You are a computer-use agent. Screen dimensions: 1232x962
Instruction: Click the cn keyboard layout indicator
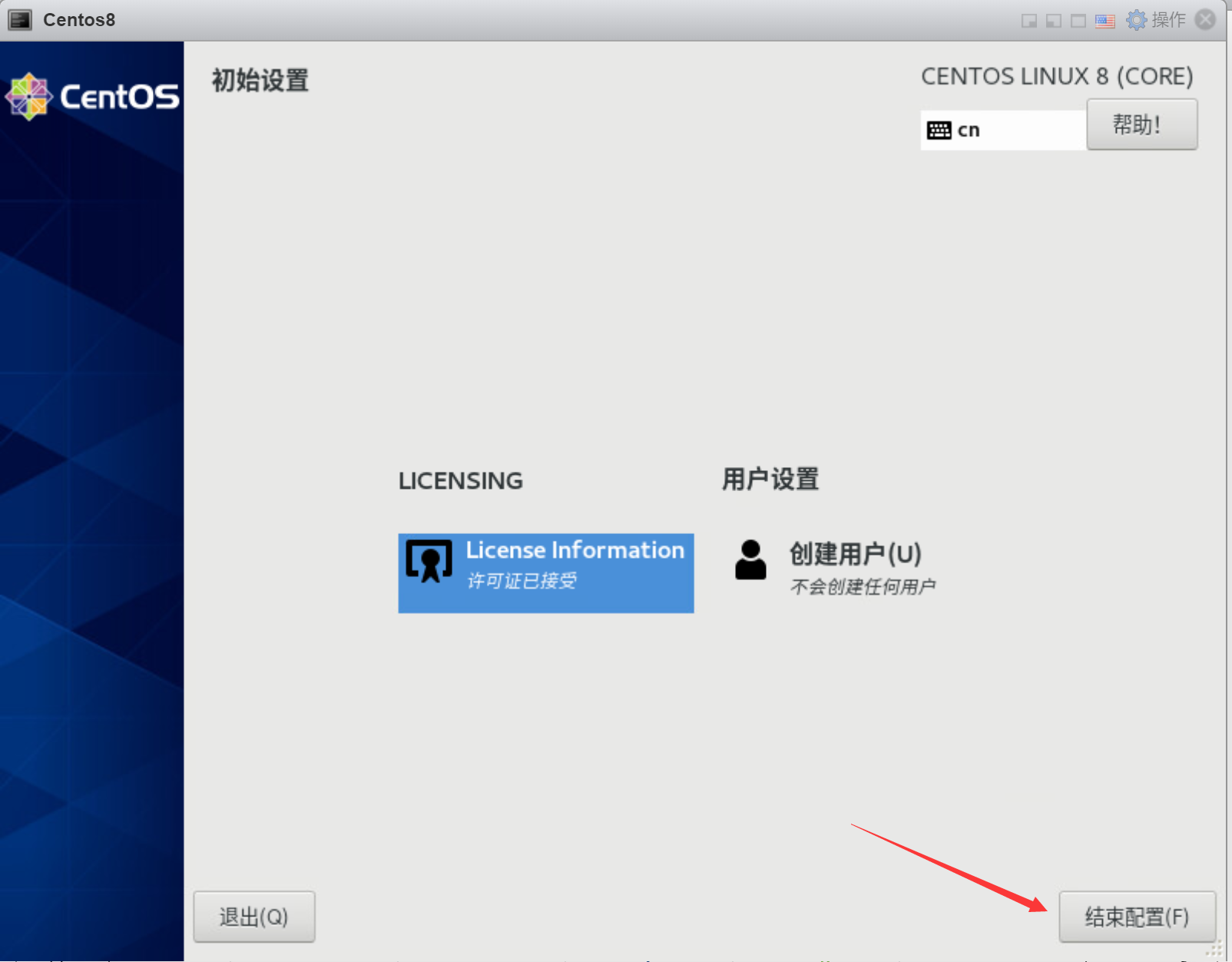pyautogui.click(x=1003, y=130)
